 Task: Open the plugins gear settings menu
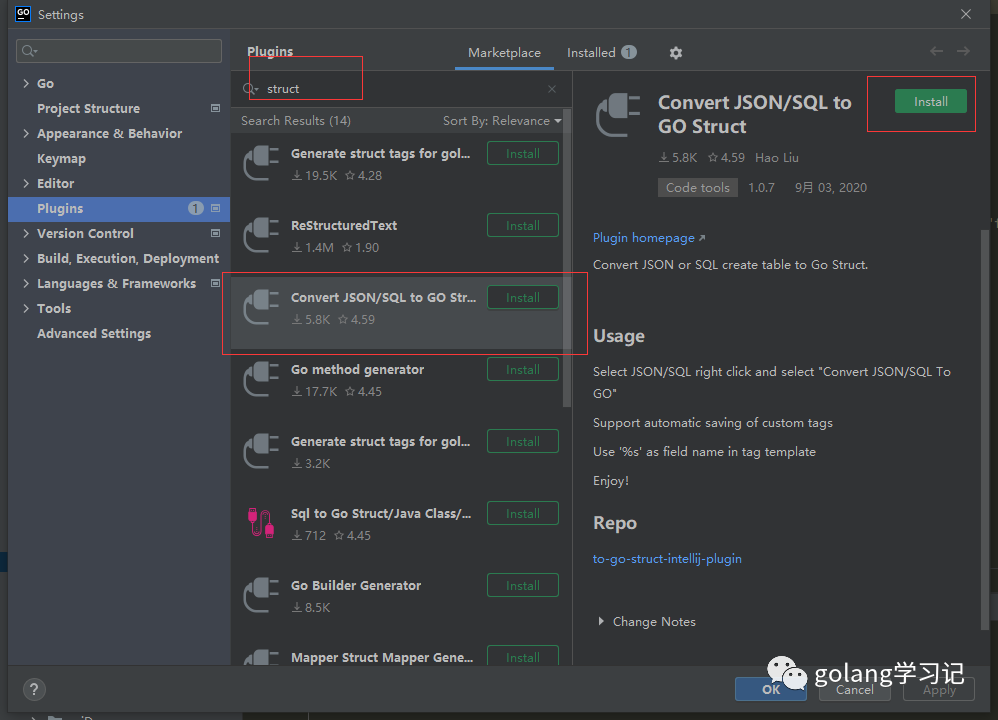tap(675, 53)
